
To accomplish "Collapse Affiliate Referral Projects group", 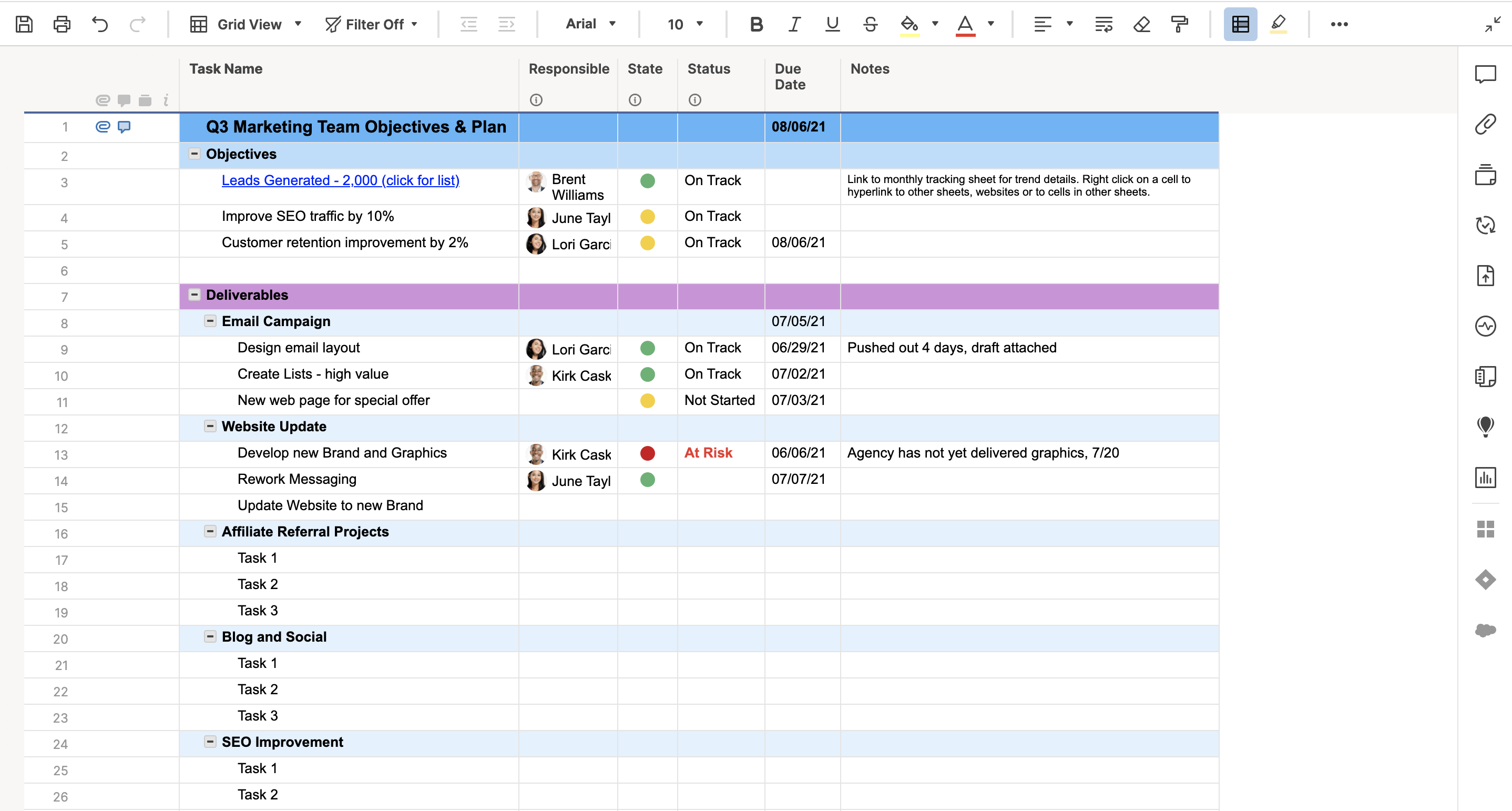I will point(210,531).
